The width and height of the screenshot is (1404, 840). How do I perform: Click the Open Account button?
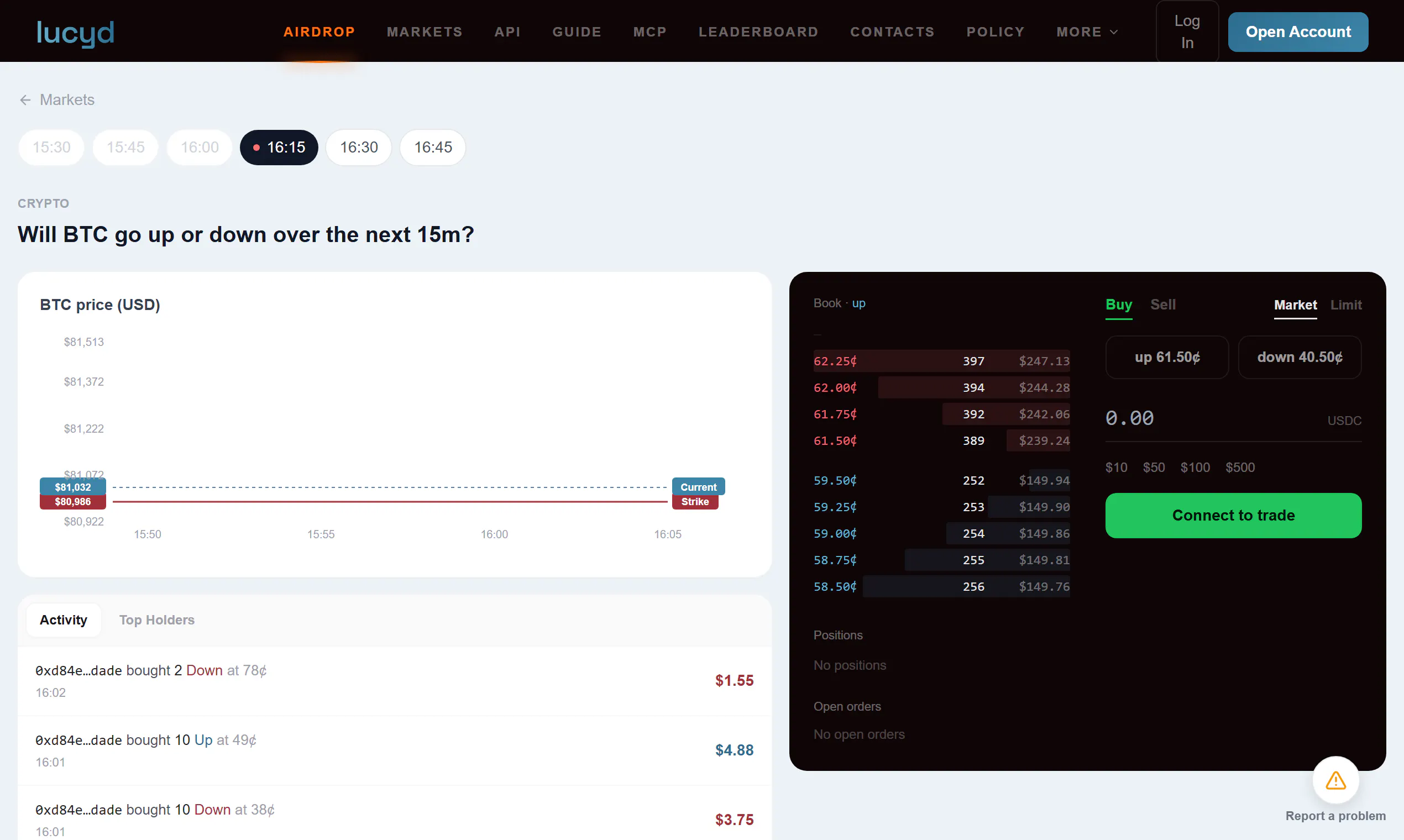click(x=1298, y=32)
